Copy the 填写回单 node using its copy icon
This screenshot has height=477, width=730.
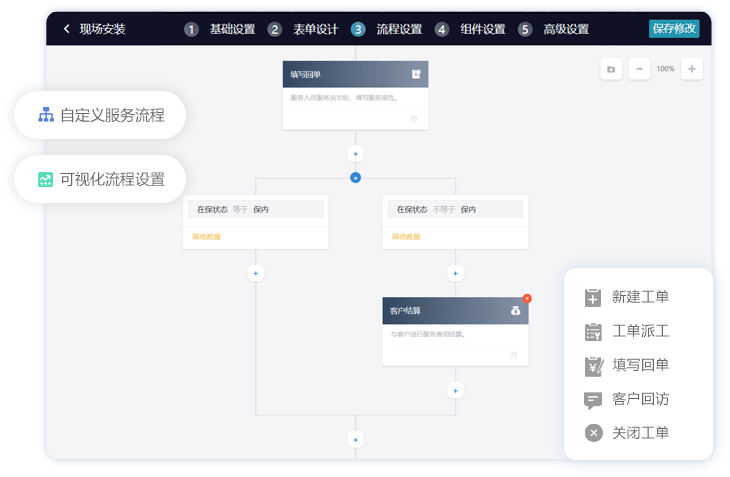[413, 119]
